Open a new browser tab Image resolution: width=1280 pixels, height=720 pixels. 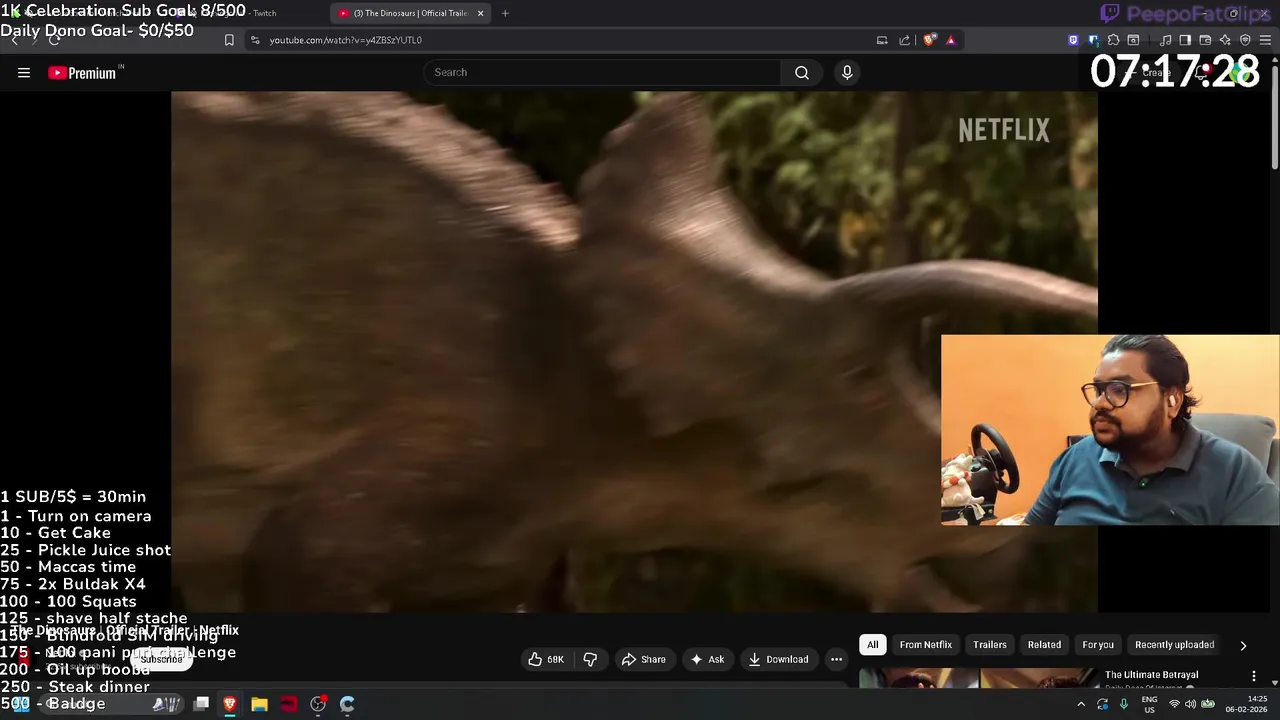tap(505, 13)
